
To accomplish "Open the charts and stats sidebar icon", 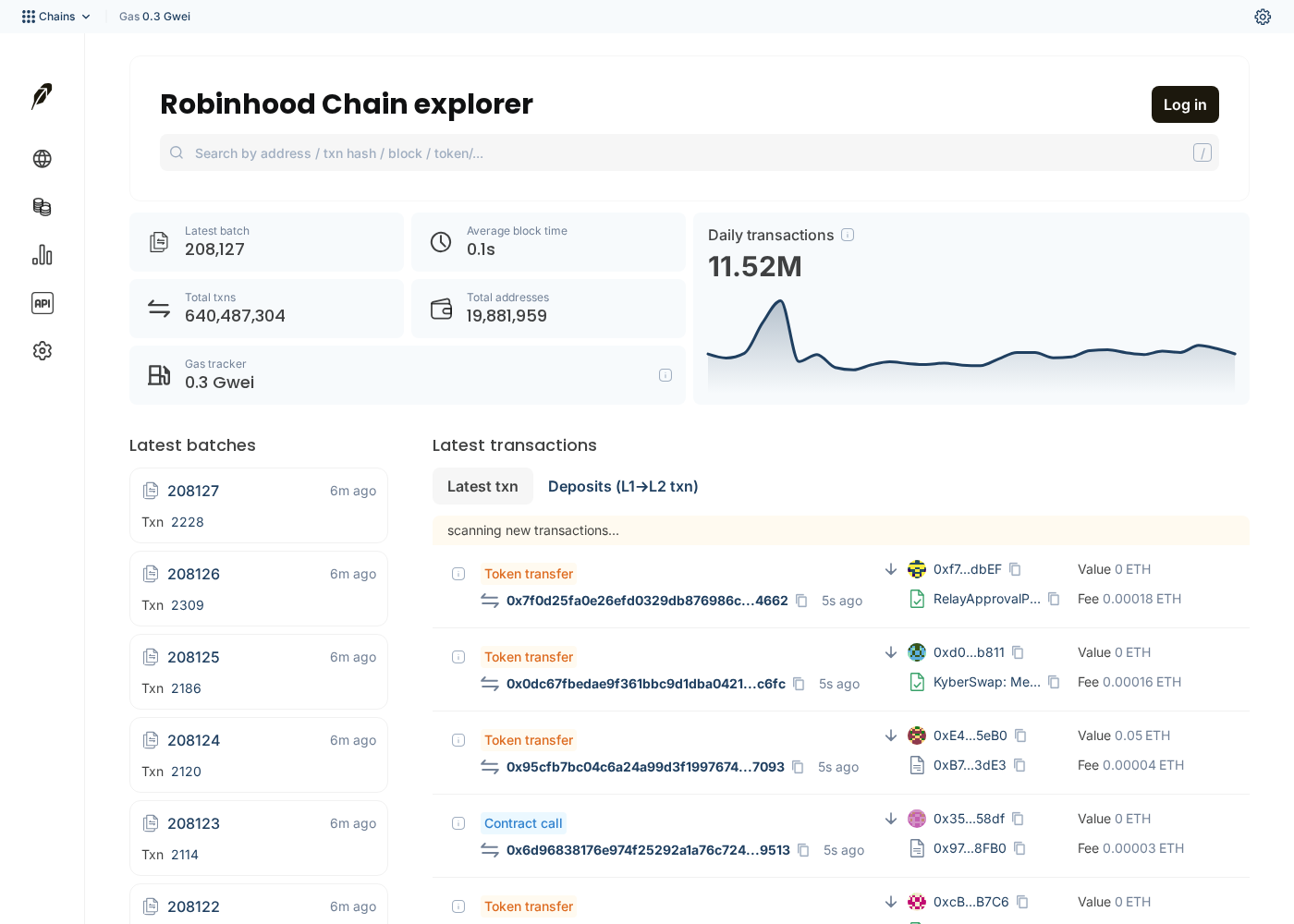I will (x=43, y=255).
